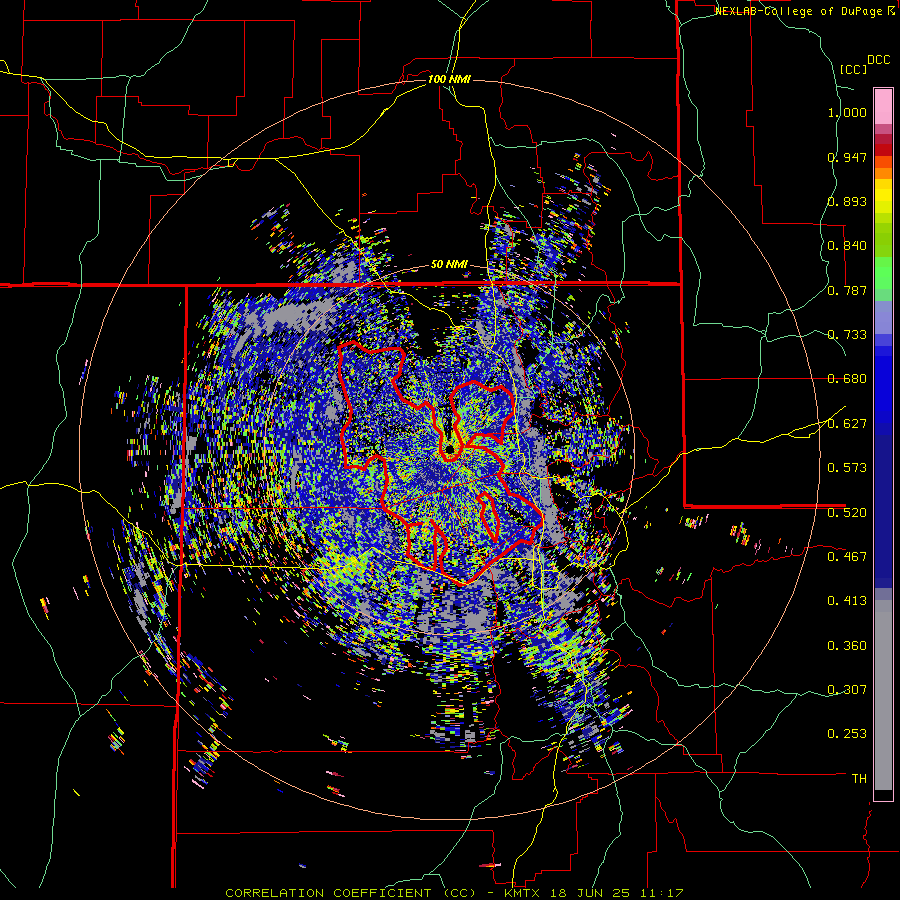Select the 0.253 scale value
Screen dimensions: 900x900
[847, 734]
